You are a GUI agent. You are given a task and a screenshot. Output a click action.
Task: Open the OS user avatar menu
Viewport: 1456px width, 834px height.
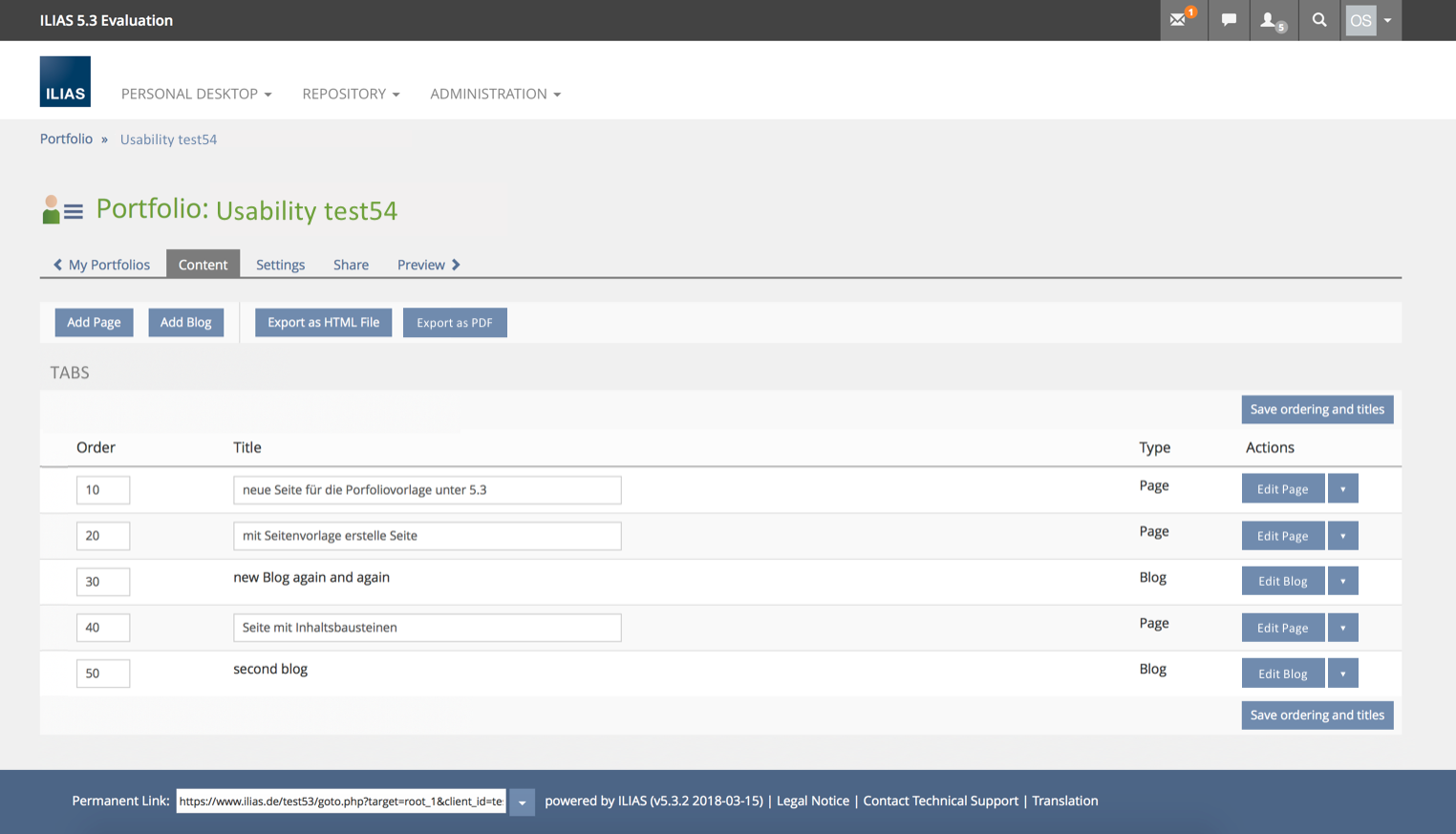tap(1370, 20)
